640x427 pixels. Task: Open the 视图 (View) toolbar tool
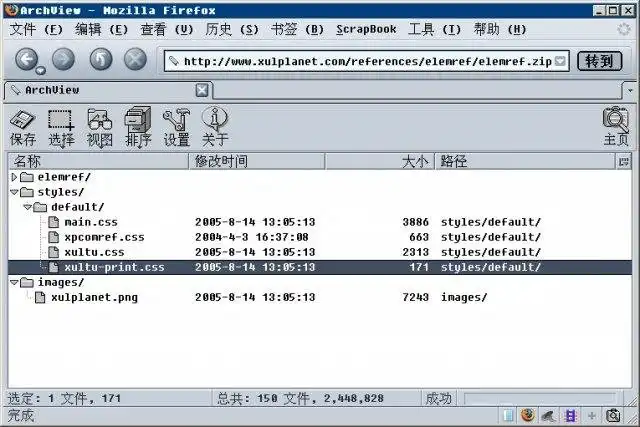tap(100, 127)
